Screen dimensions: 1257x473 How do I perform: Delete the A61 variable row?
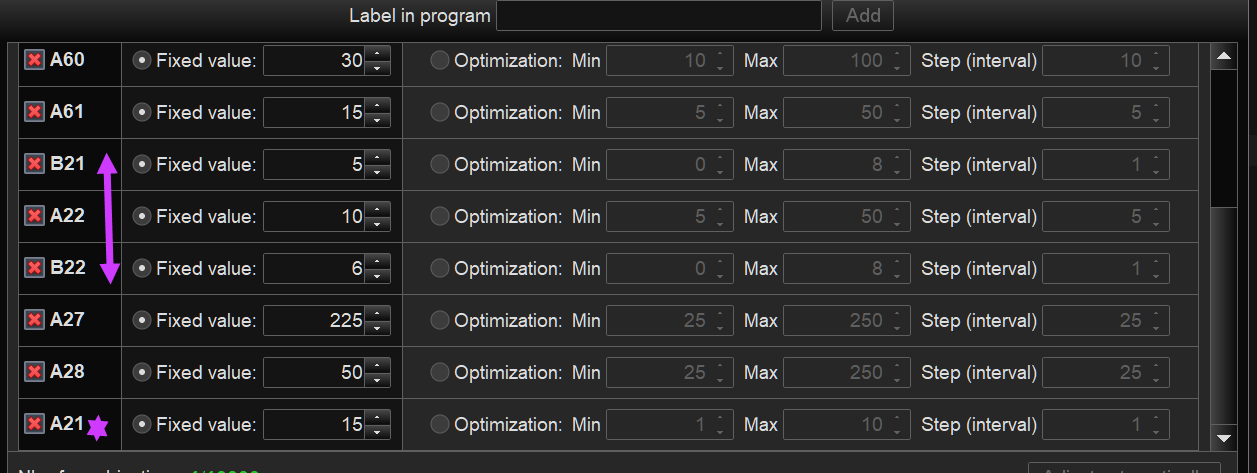[x=34, y=112]
